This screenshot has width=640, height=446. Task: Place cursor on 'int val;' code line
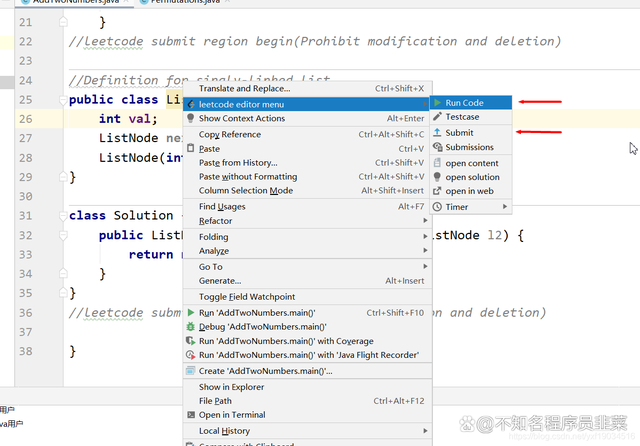[128, 119]
